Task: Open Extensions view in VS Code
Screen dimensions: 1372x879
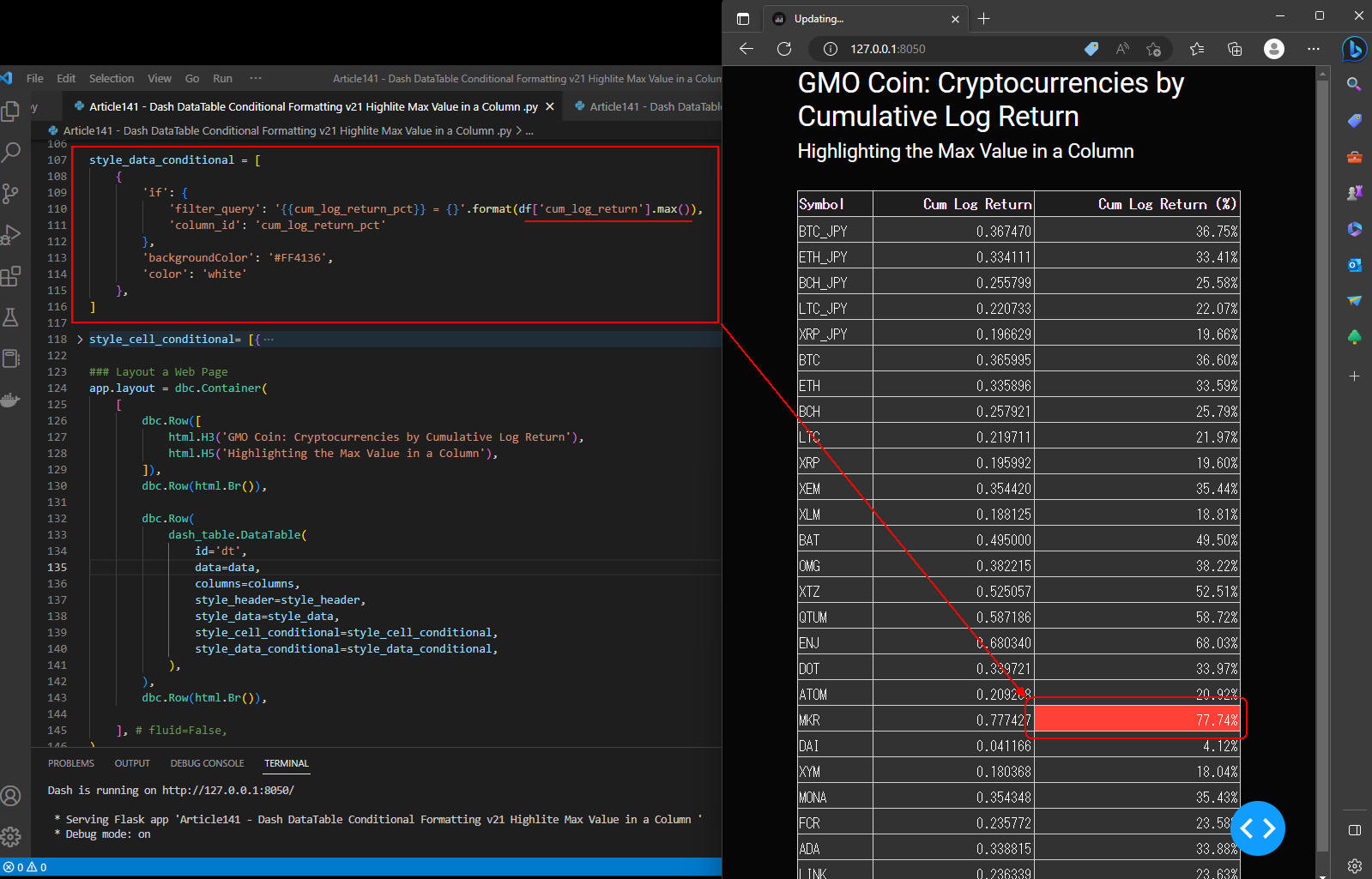Action: pos(10,276)
